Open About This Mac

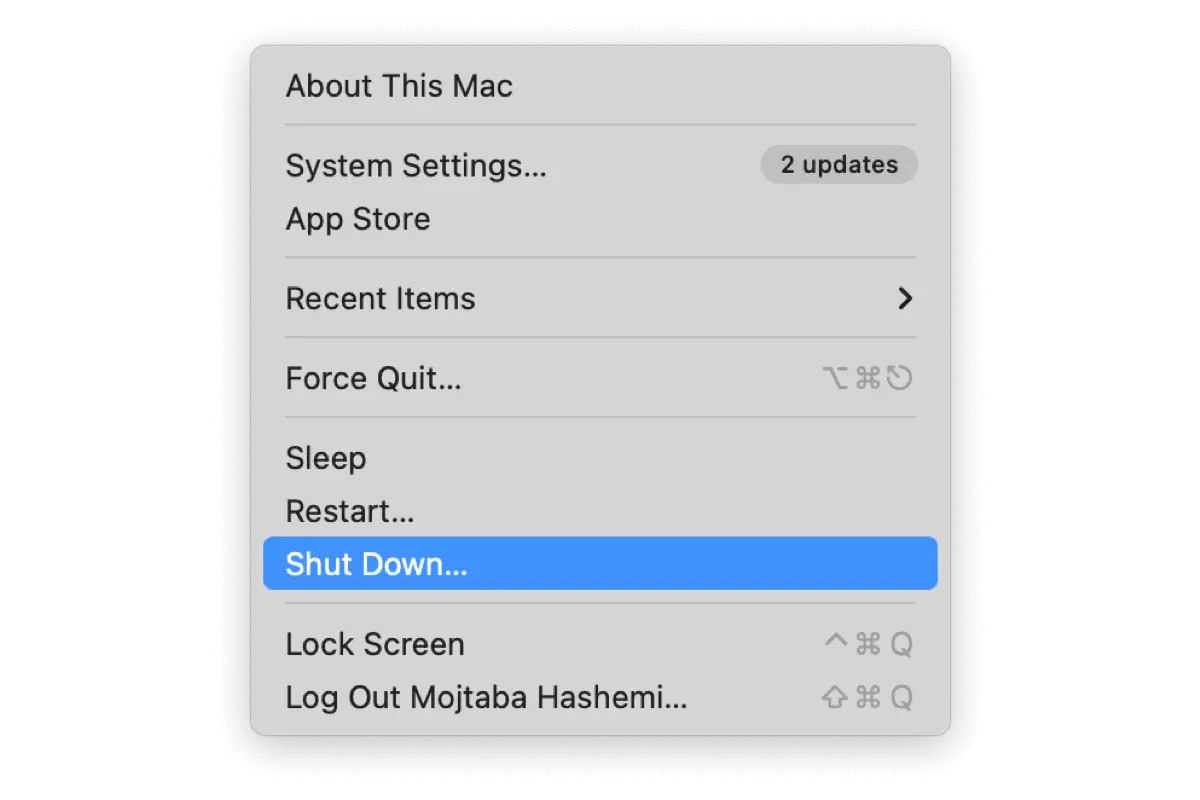coord(399,86)
